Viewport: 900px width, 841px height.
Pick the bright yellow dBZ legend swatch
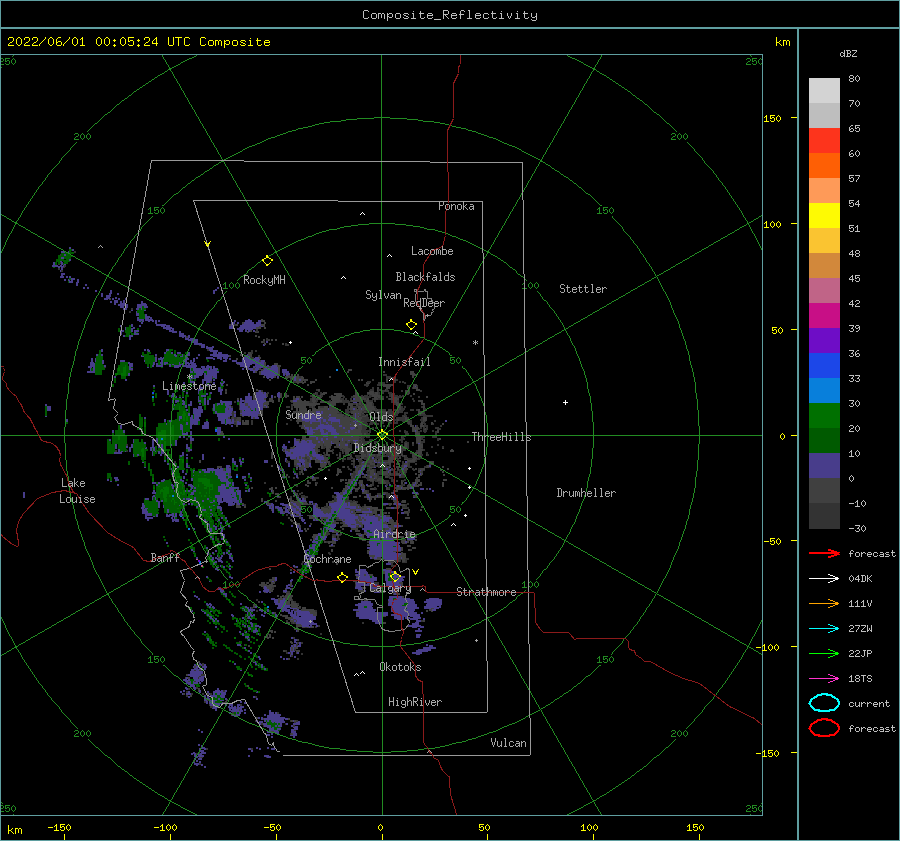[x=824, y=215]
